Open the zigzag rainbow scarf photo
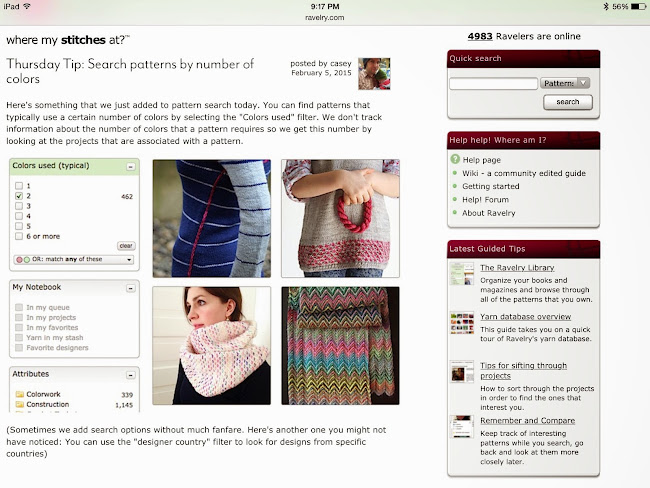This screenshot has height=488, width=650. click(x=340, y=345)
